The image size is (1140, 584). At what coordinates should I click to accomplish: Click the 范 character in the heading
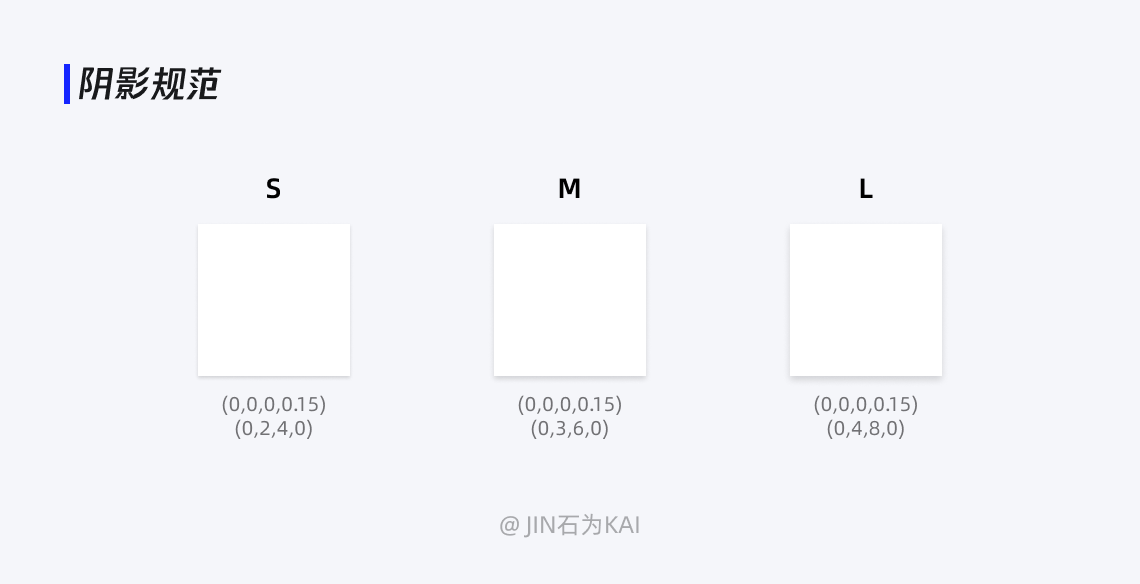click(203, 84)
